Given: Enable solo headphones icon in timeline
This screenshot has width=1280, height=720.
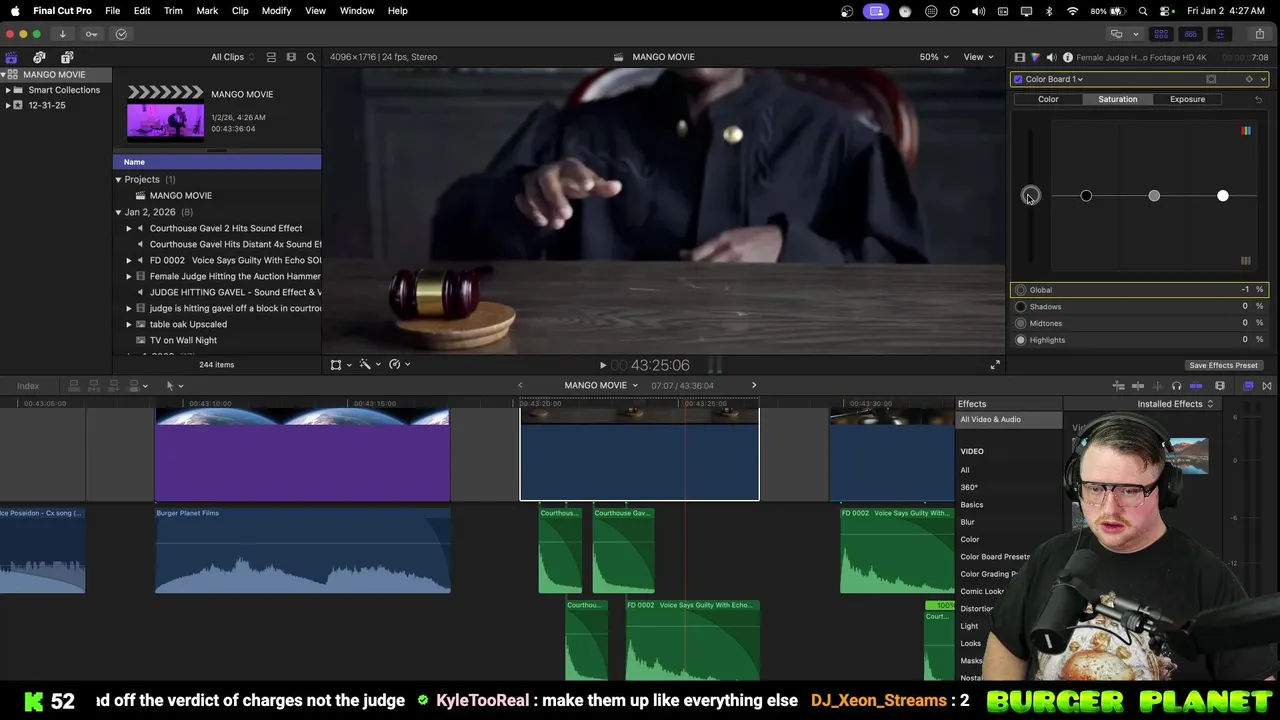Looking at the screenshot, I should [1176, 386].
